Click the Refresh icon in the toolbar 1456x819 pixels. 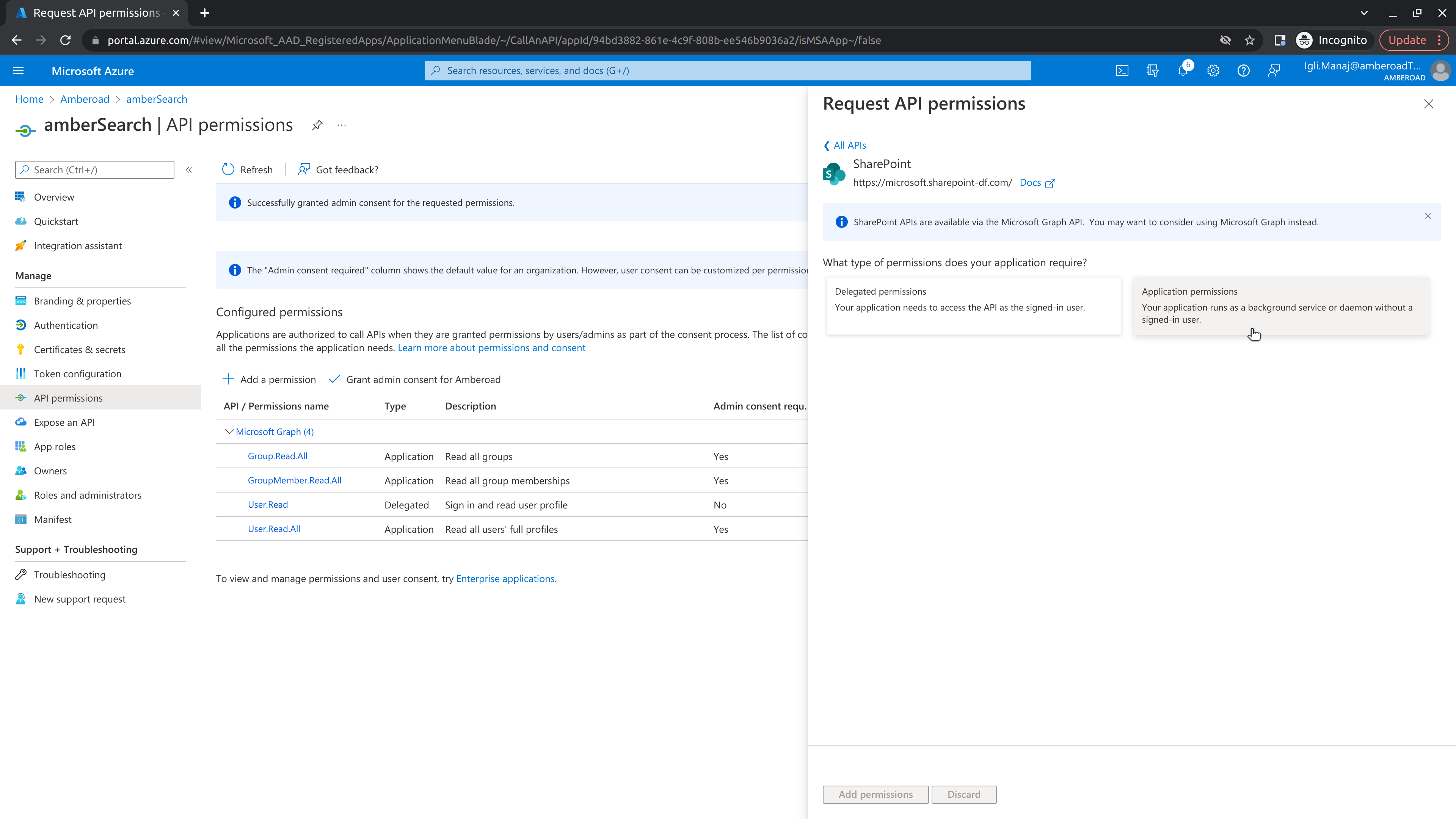(228, 169)
